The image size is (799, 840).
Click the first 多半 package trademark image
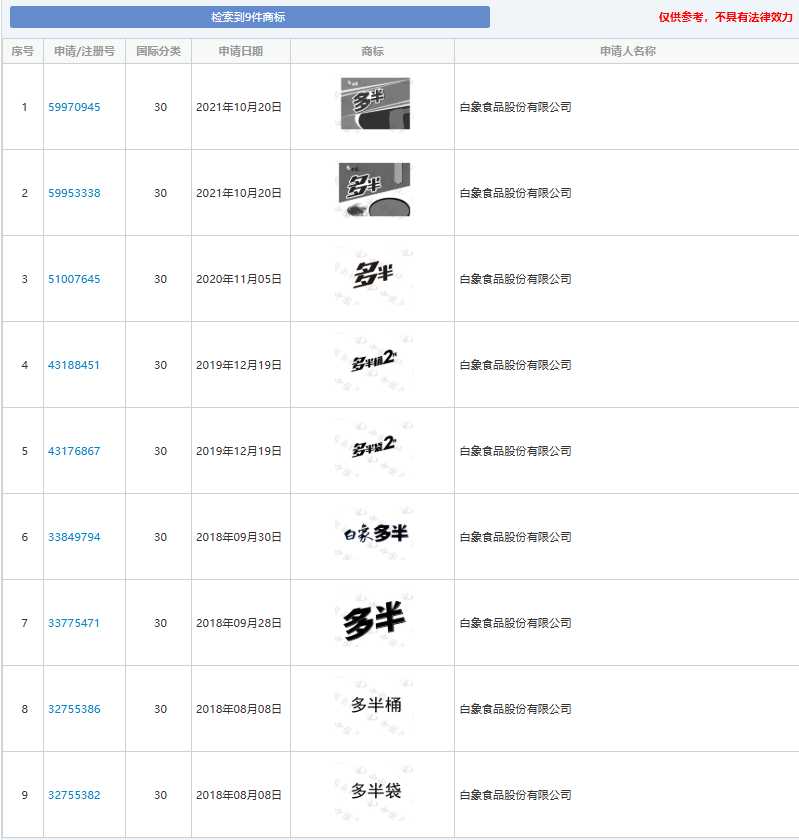[374, 104]
